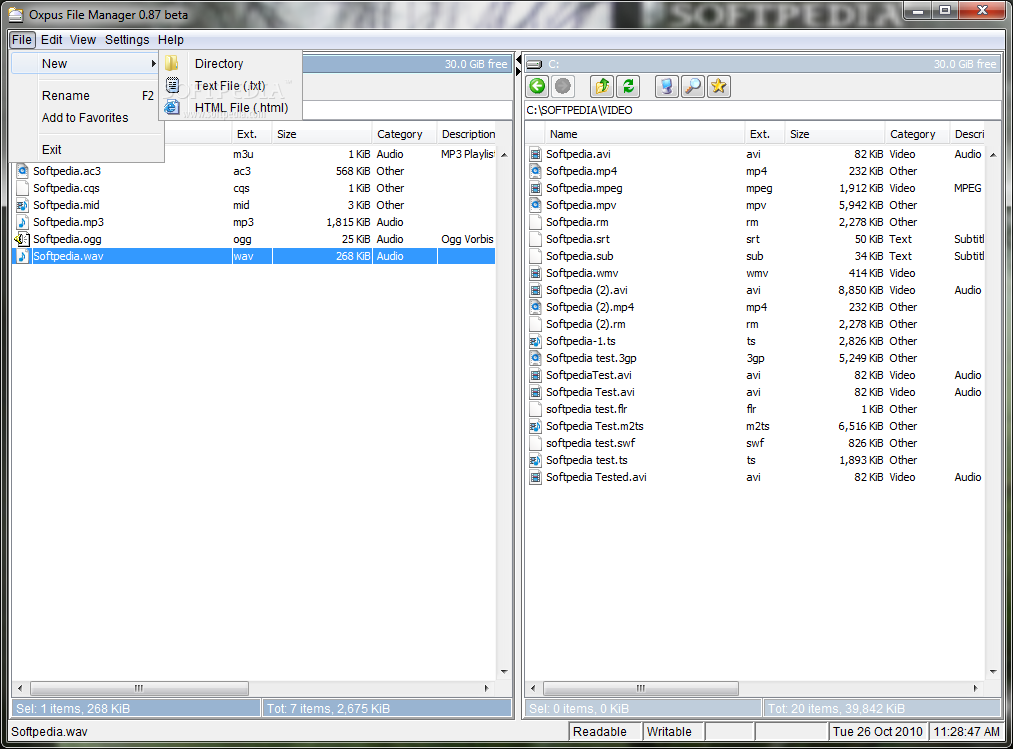Click the icon of Softpedia.ac3

pyautogui.click(x=23, y=171)
